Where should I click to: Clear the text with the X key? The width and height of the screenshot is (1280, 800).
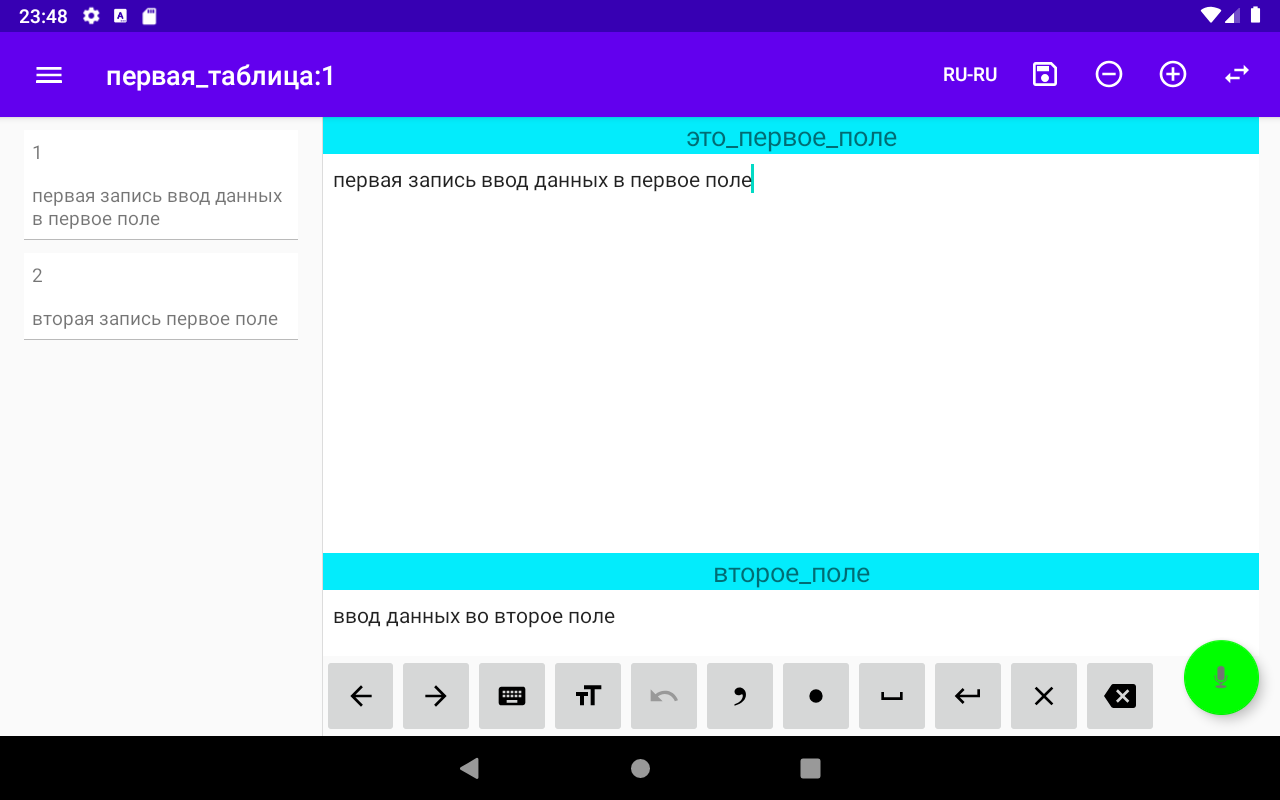click(1044, 696)
